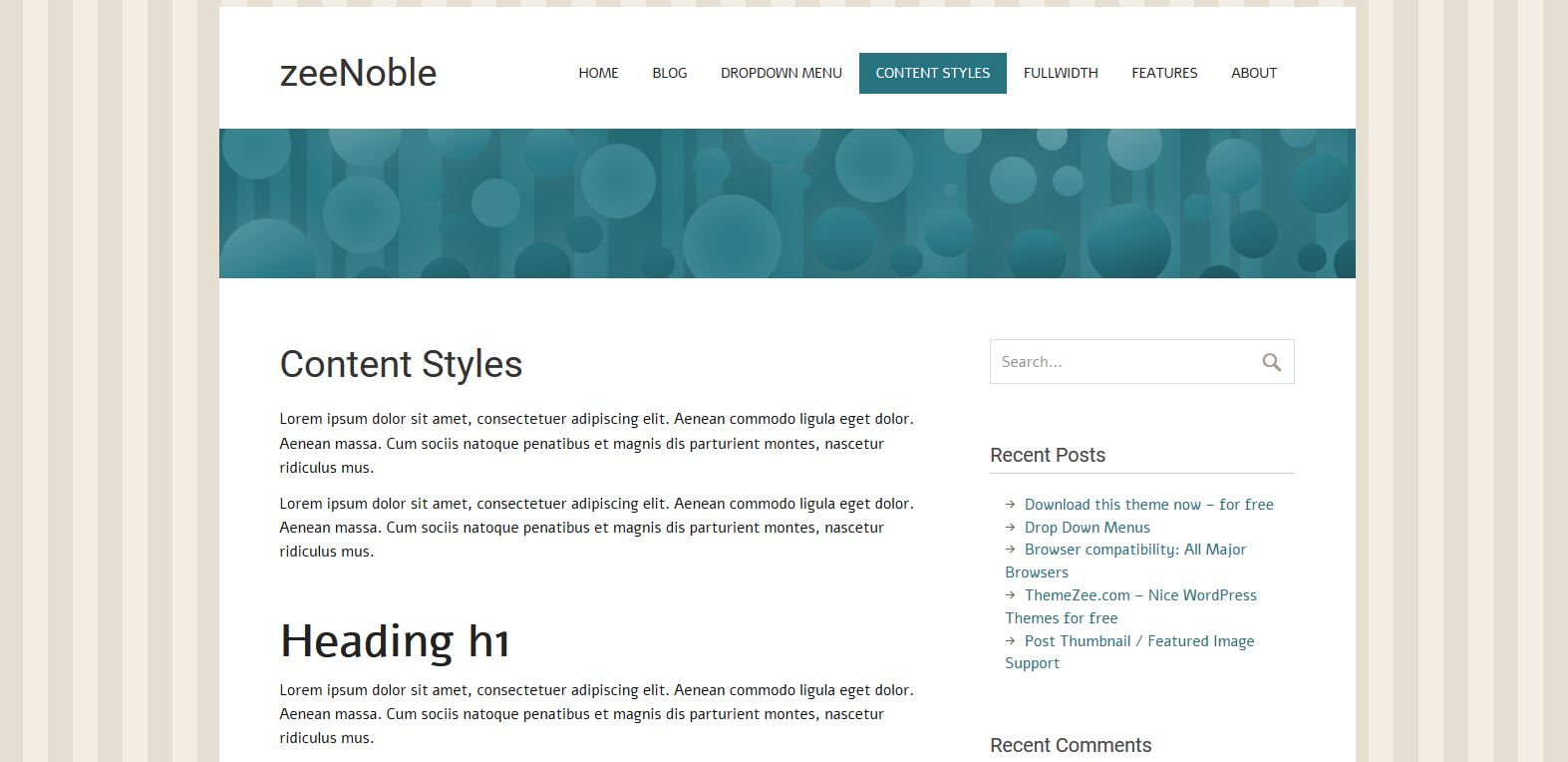Open 'Download this theme now – for free' post

(x=1148, y=505)
